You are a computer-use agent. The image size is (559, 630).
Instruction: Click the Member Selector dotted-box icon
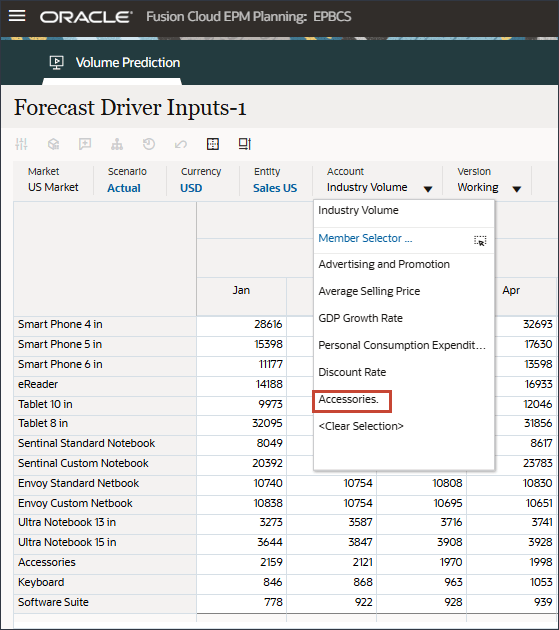pyautogui.click(x=480, y=240)
